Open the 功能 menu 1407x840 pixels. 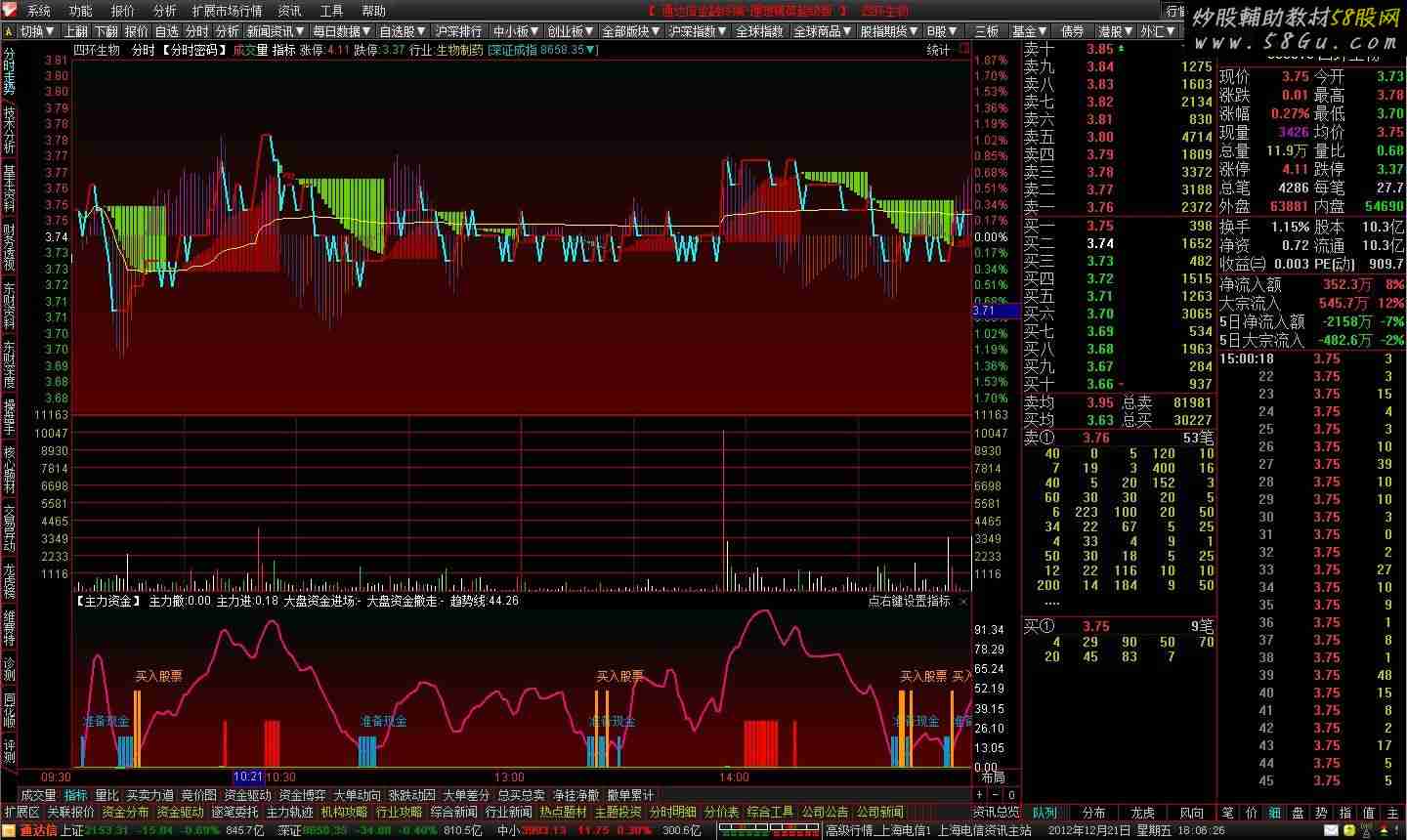coord(81,11)
